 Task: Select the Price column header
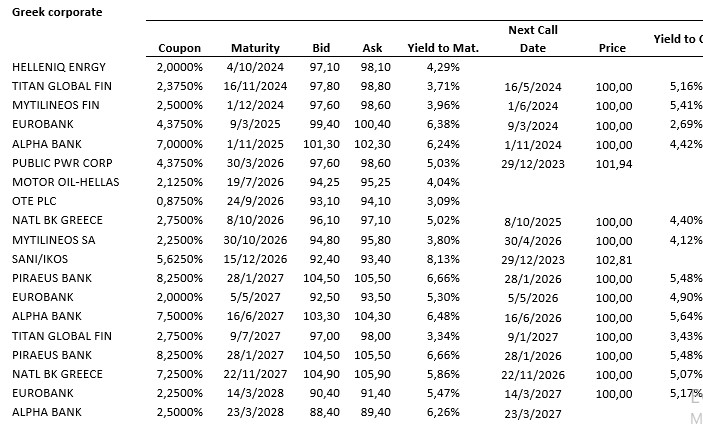[612, 48]
